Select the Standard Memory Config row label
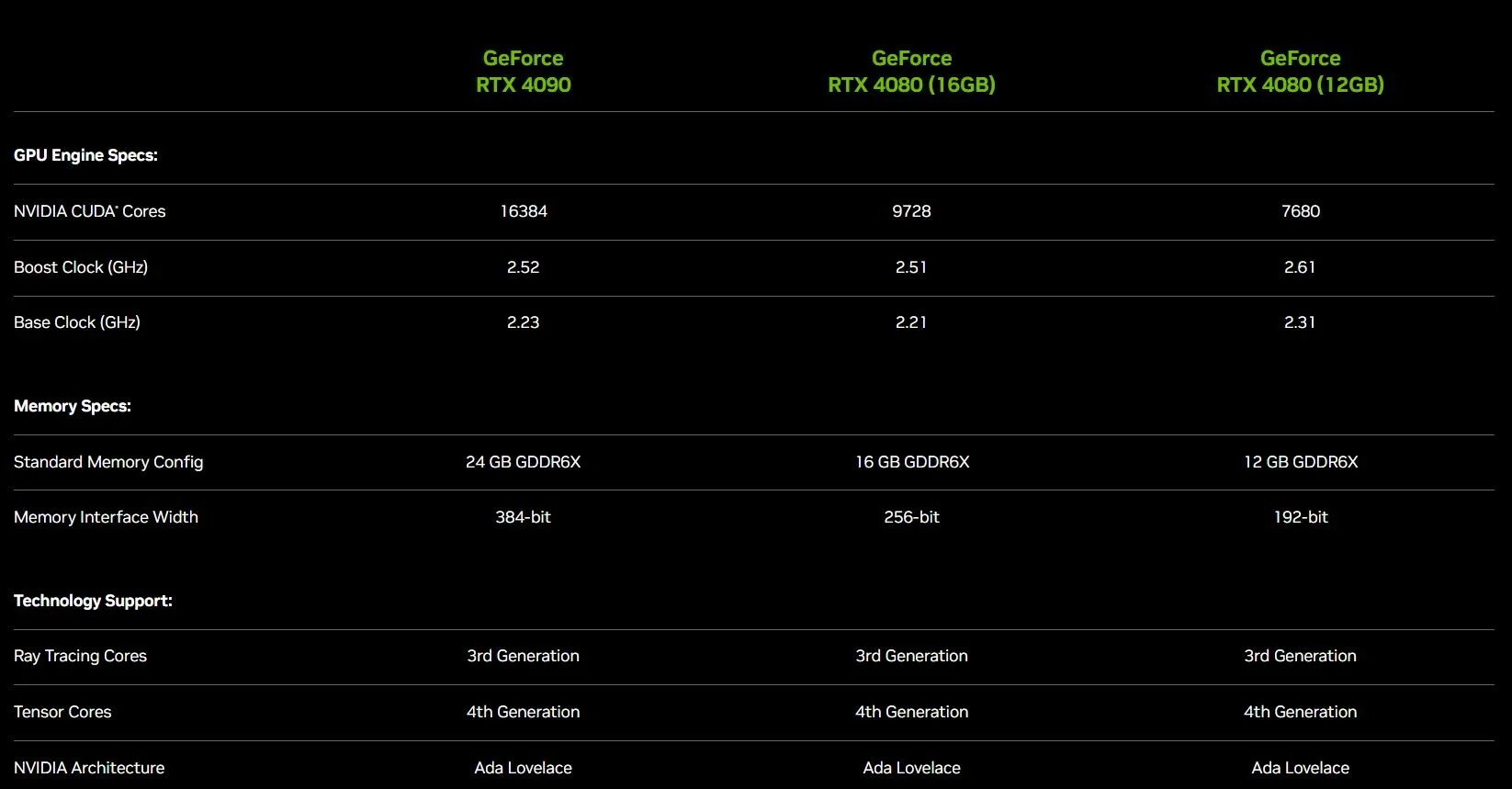 coord(108,462)
